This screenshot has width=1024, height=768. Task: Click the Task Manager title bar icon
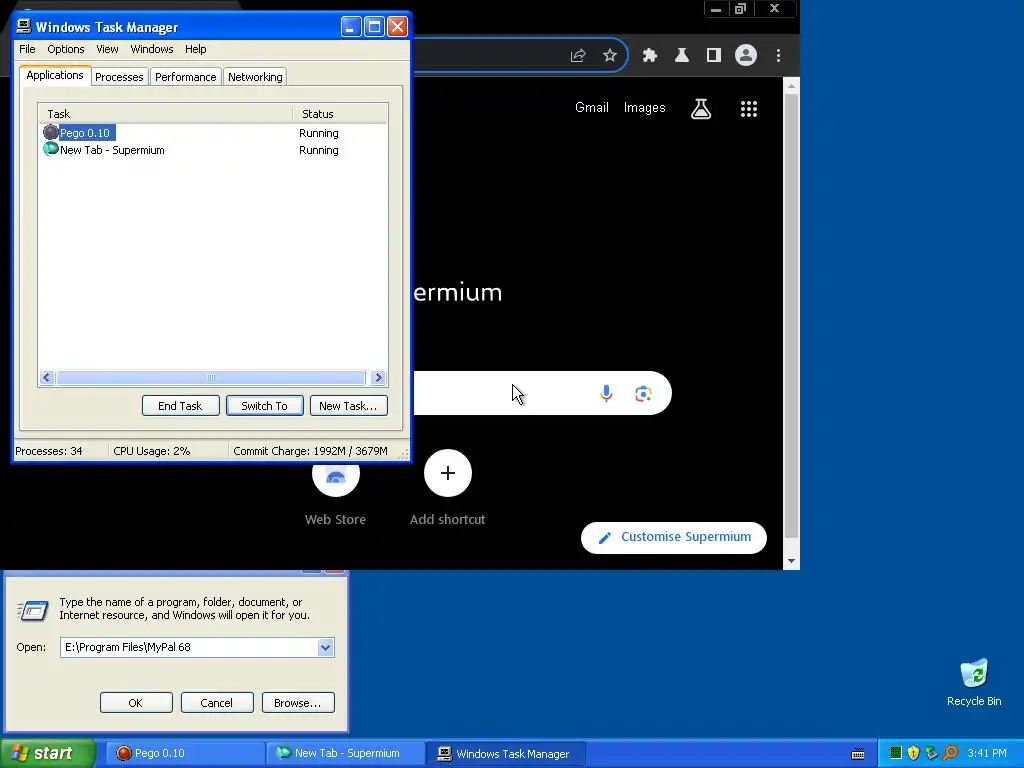click(24, 26)
